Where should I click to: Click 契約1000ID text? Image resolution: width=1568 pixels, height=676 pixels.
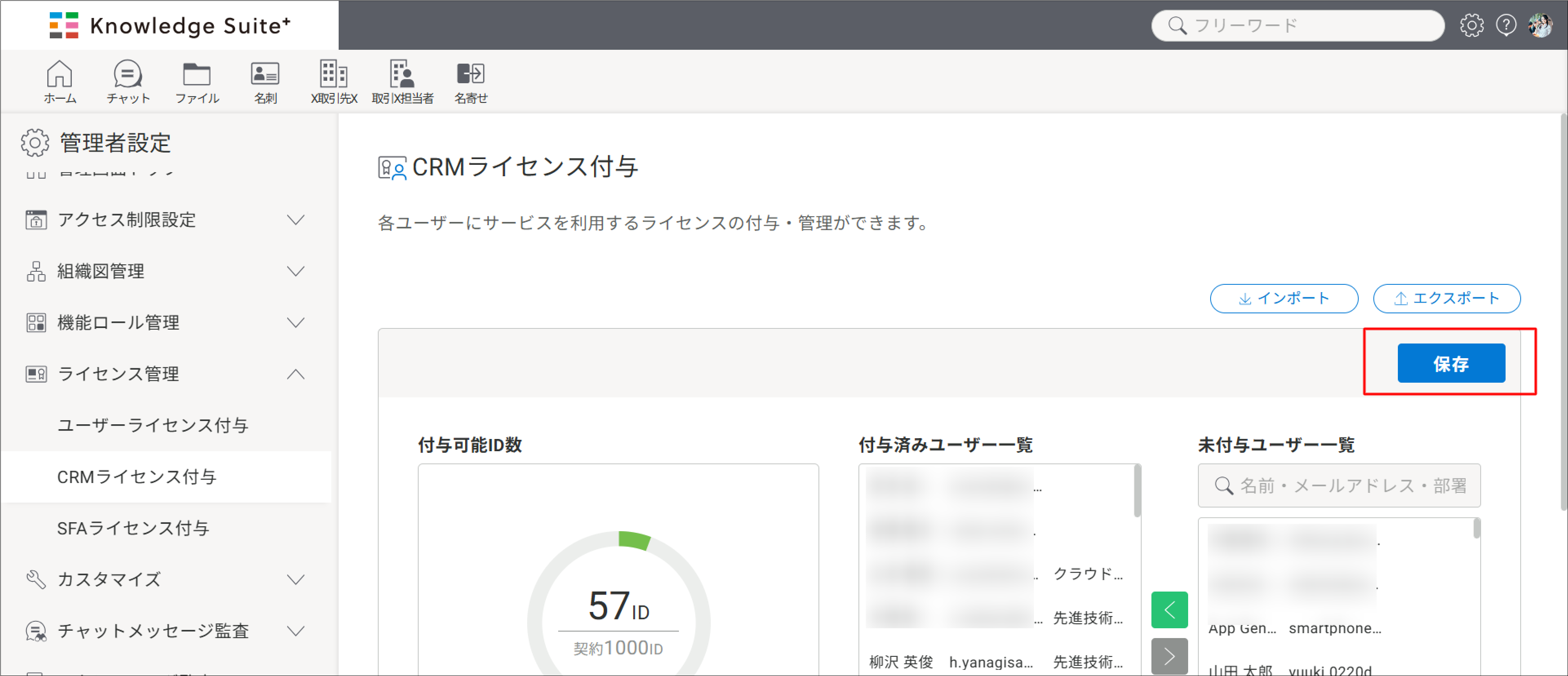[x=618, y=648]
